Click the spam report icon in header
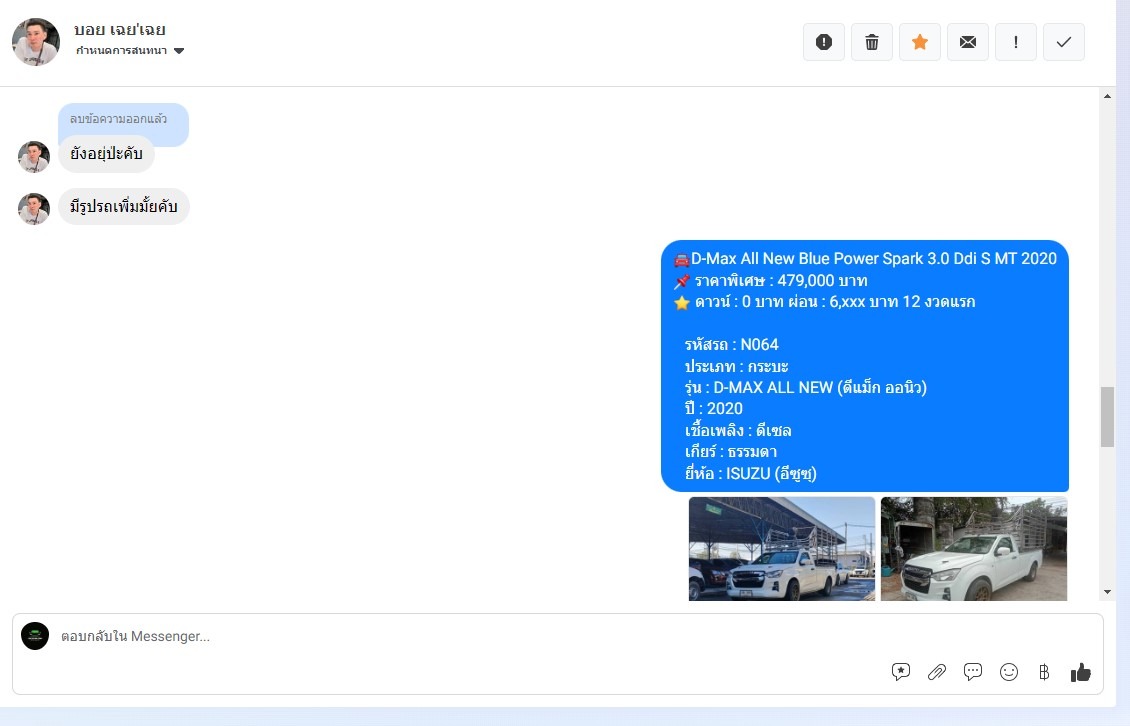Screen dimensions: 1130x726 [x=824, y=42]
